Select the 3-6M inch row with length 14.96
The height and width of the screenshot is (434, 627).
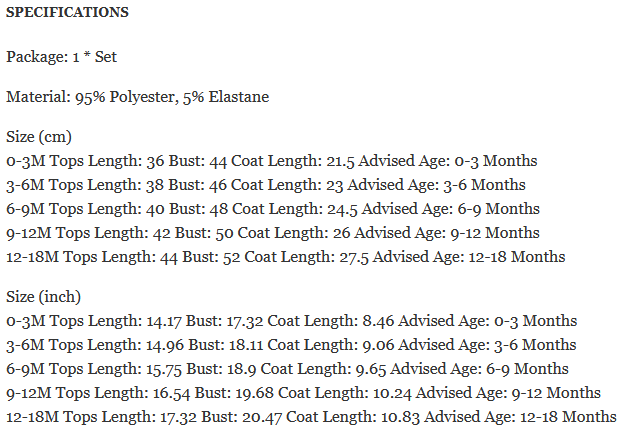point(291,345)
